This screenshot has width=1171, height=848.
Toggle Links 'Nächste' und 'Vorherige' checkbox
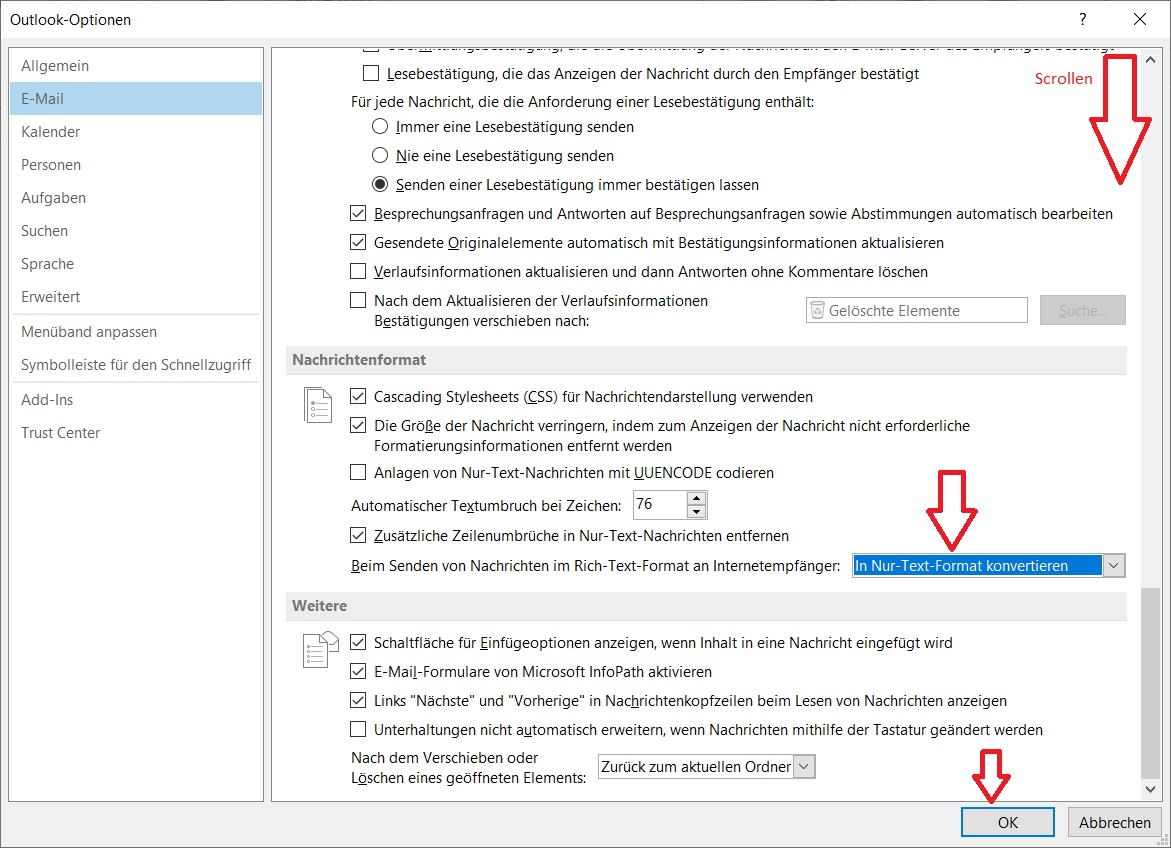[358, 700]
